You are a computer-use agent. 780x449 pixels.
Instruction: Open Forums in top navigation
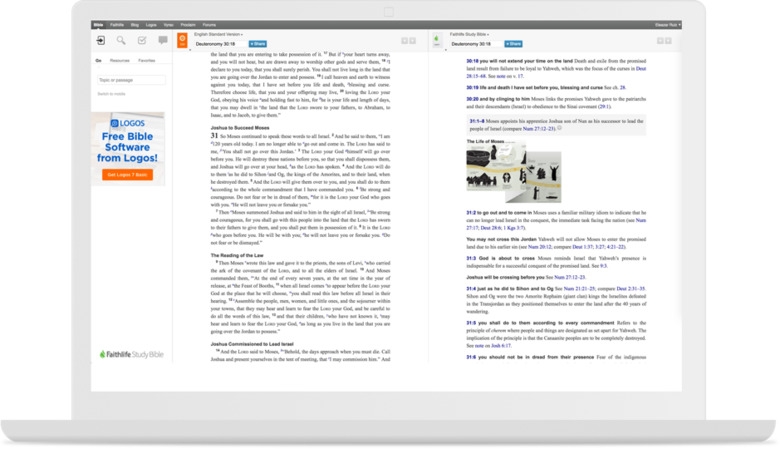coord(209,25)
